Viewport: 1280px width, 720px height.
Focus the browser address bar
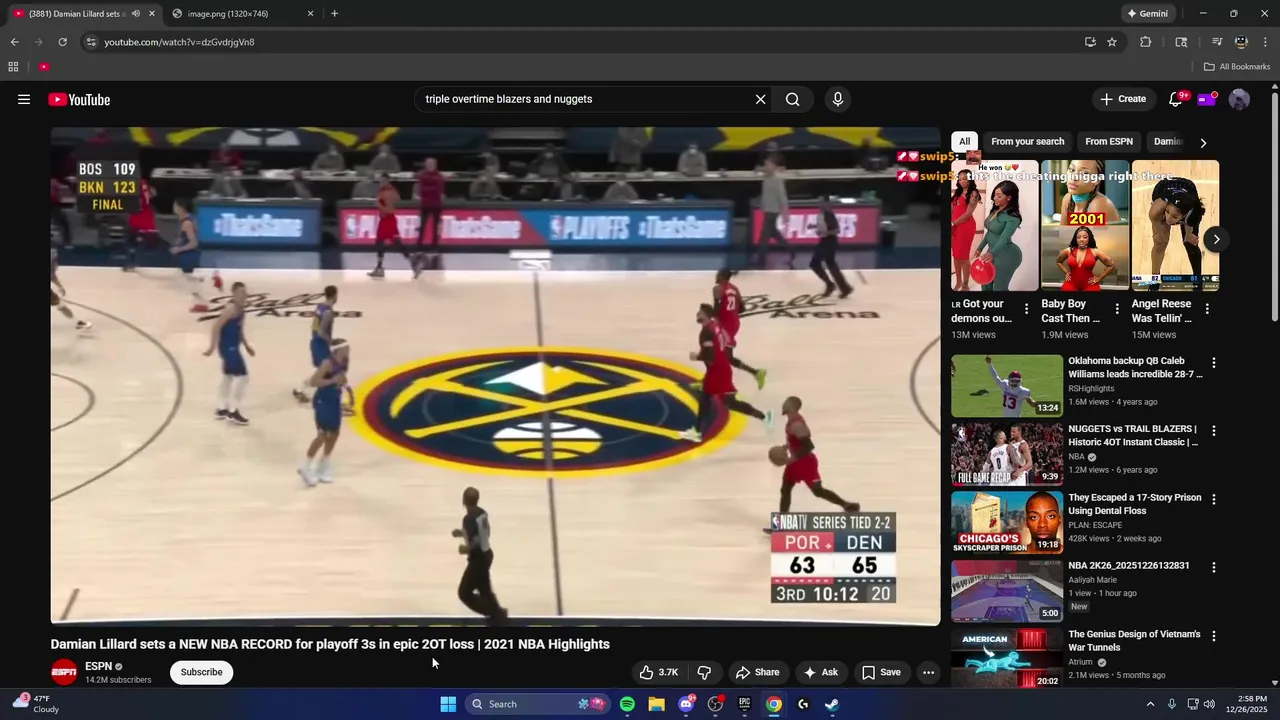click(x=580, y=42)
